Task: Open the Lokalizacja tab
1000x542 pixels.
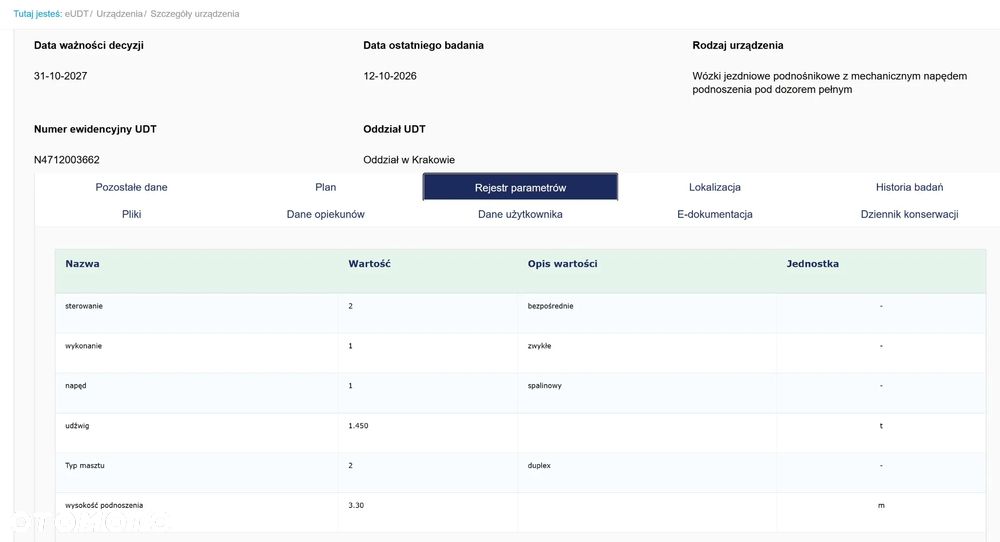Action: coord(714,187)
